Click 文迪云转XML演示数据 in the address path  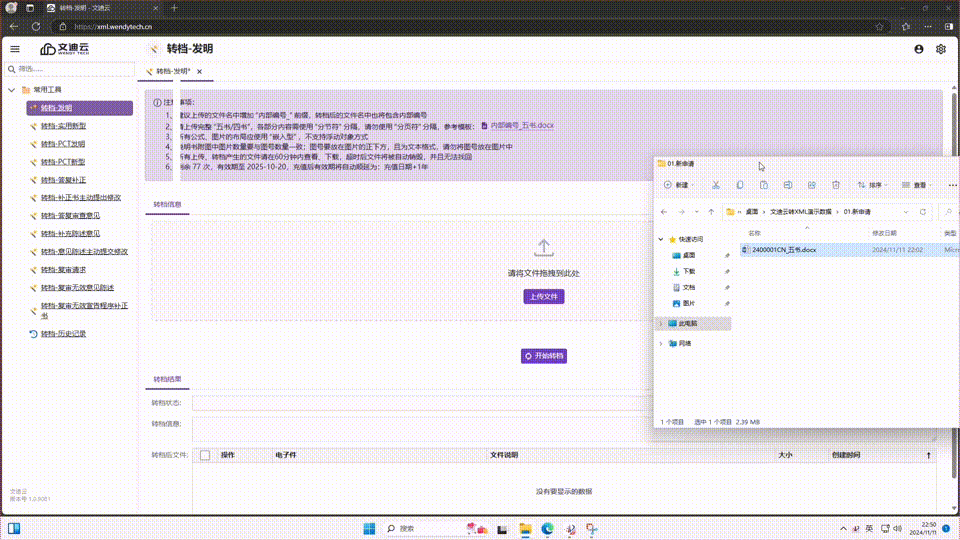[801, 212]
